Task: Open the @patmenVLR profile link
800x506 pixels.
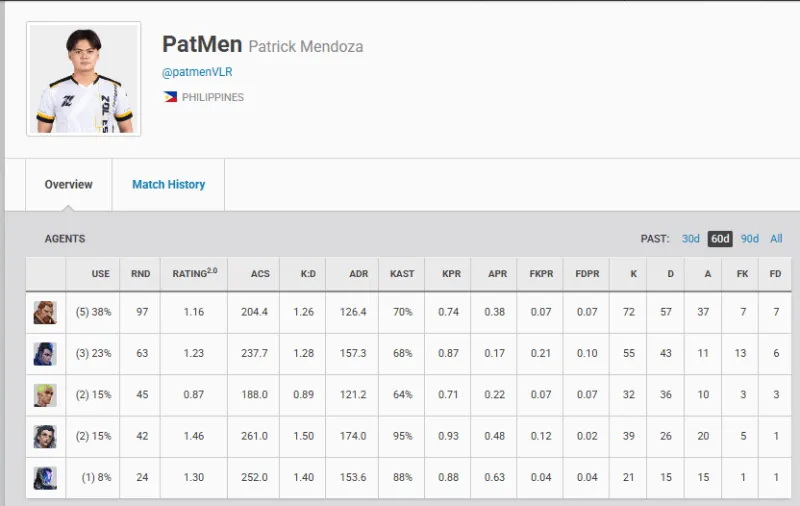Action: (x=197, y=72)
